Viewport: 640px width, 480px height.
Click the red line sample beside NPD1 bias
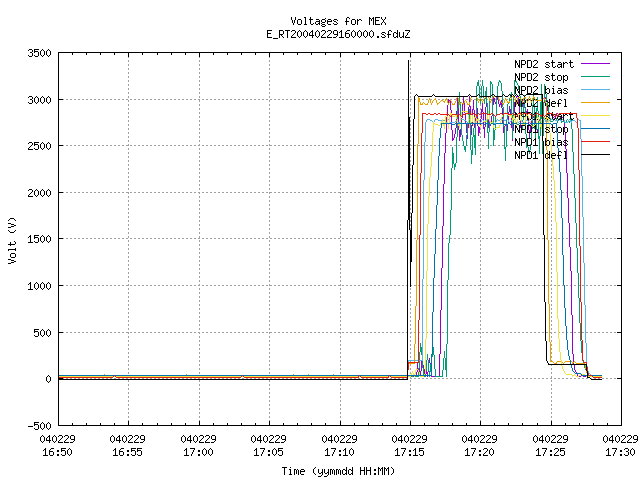(x=596, y=142)
